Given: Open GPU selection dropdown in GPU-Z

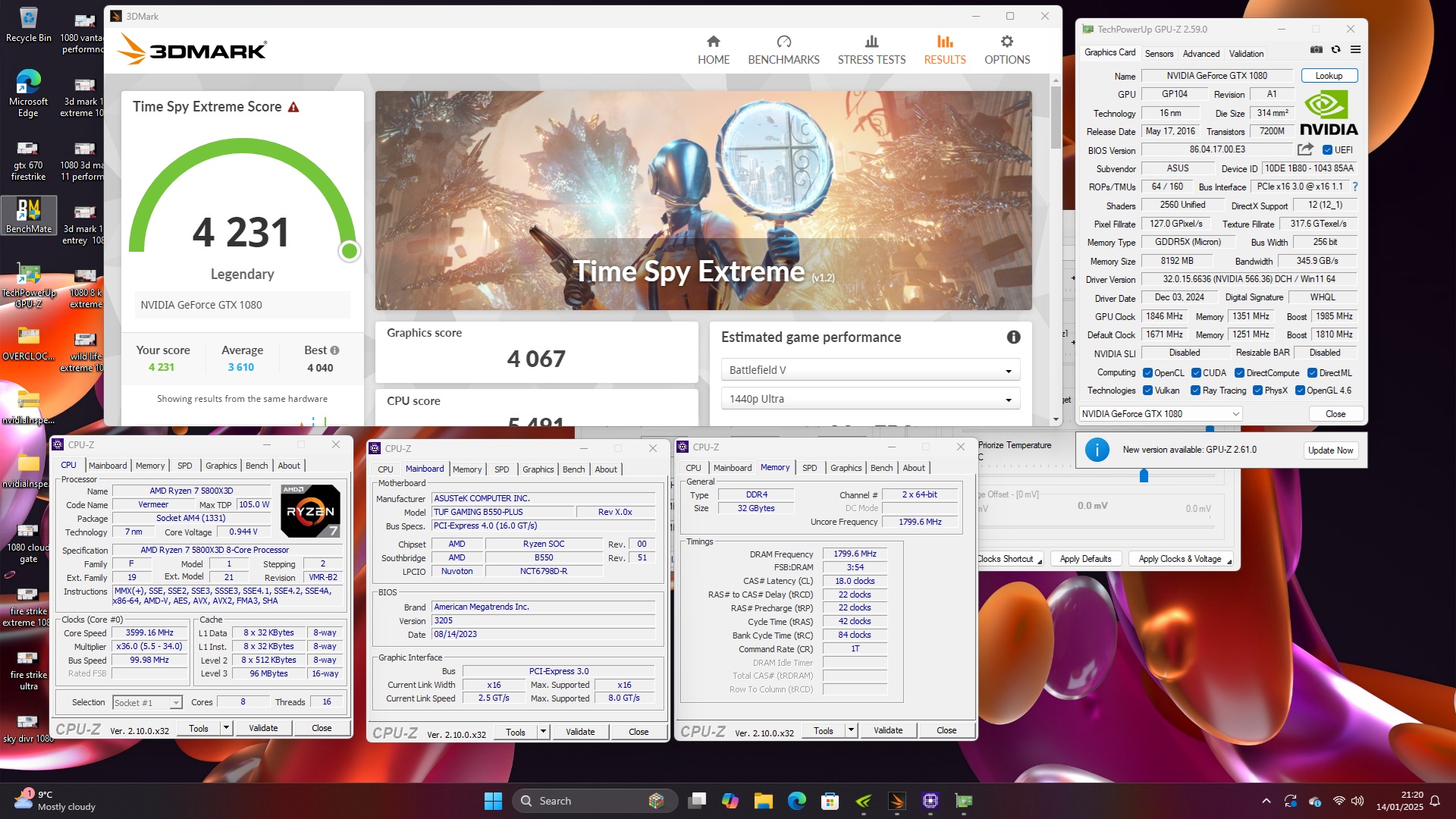Looking at the screenshot, I should pos(1160,414).
